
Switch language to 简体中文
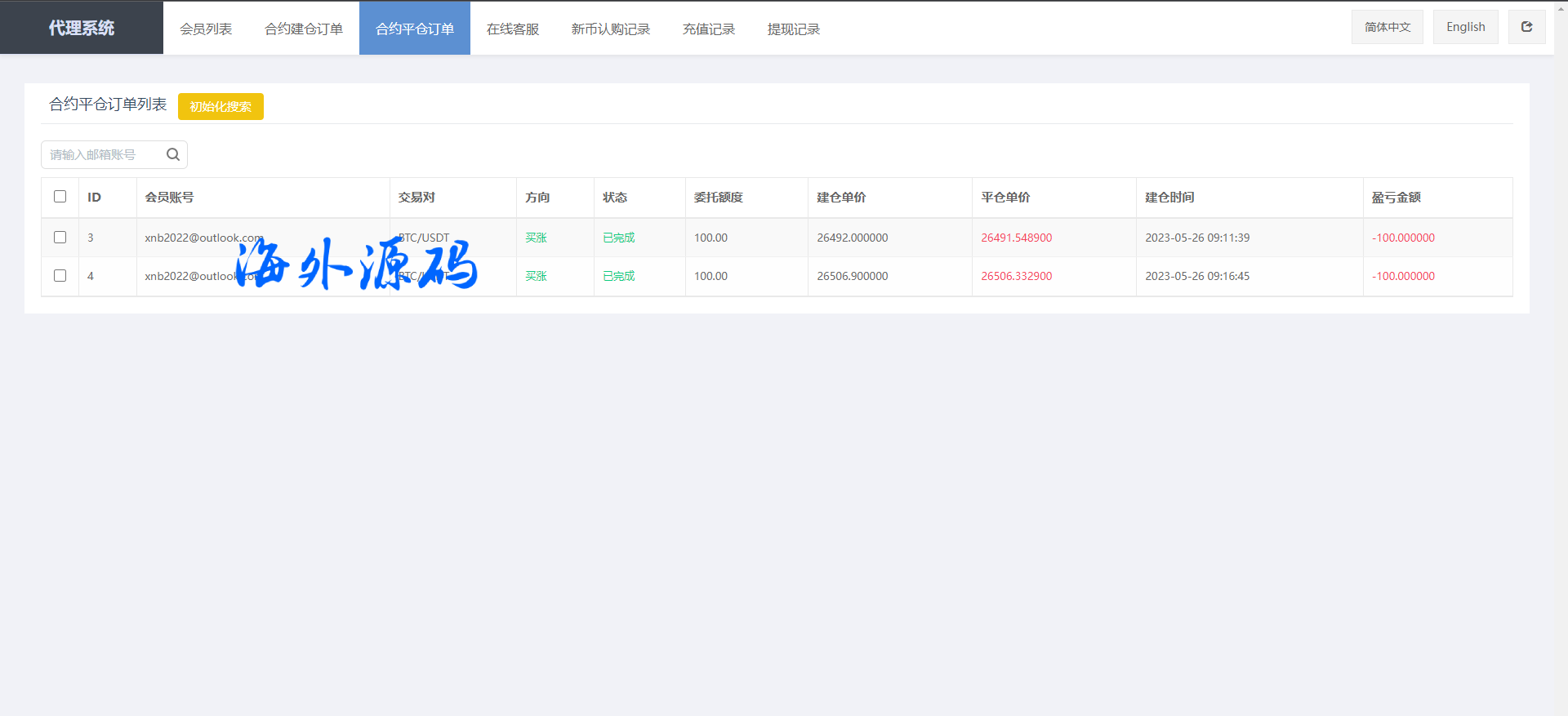(x=1387, y=27)
